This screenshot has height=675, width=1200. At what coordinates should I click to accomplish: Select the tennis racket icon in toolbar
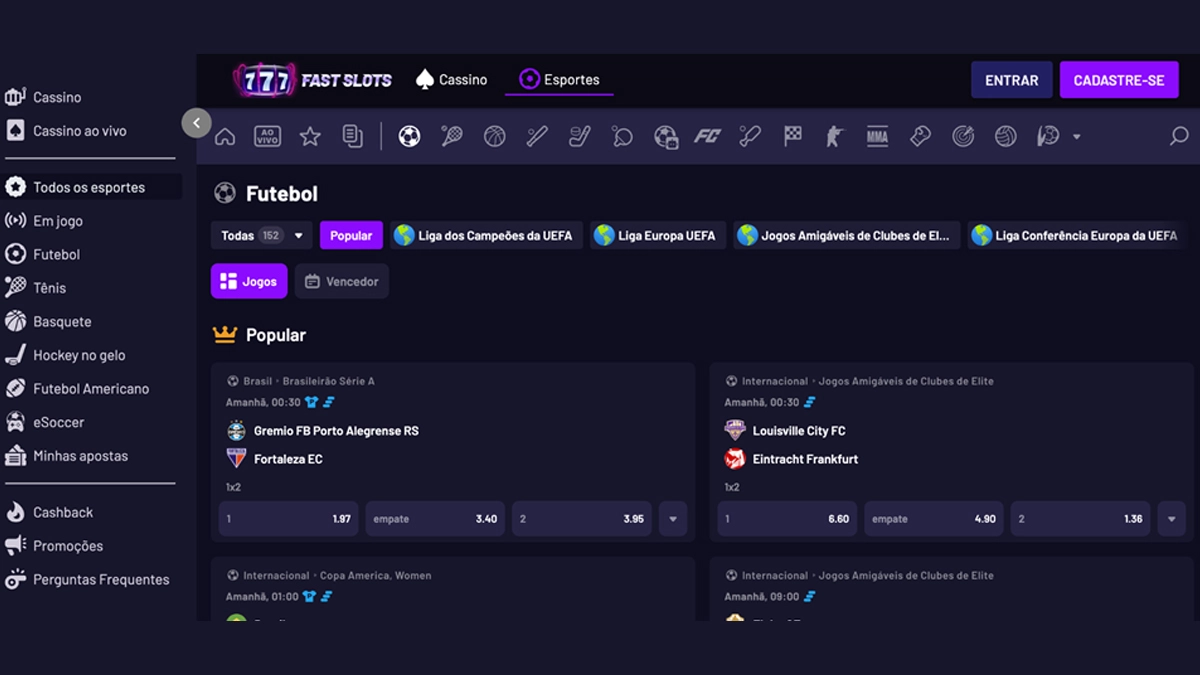[452, 137]
